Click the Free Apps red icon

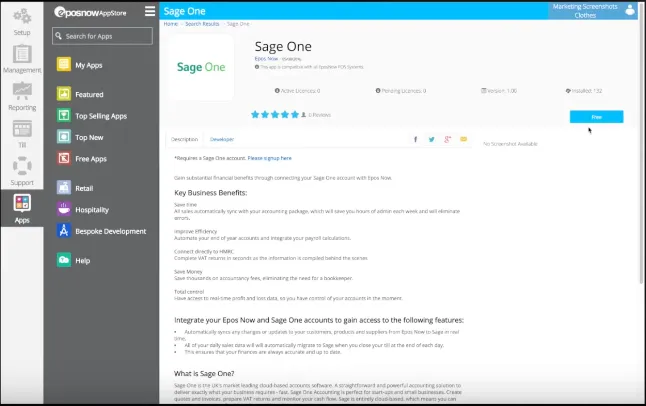click(63, 158)
